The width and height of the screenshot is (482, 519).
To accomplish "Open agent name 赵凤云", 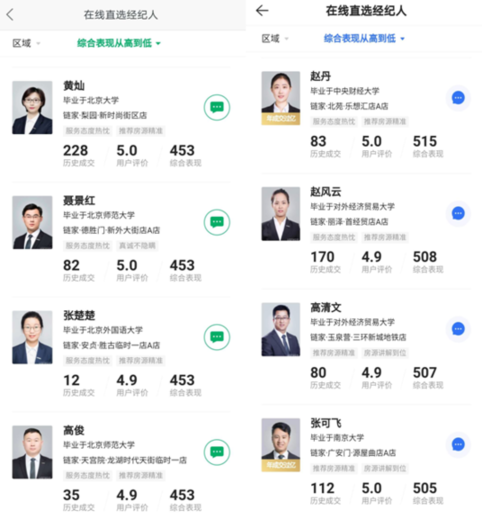I will pos(326,192).
